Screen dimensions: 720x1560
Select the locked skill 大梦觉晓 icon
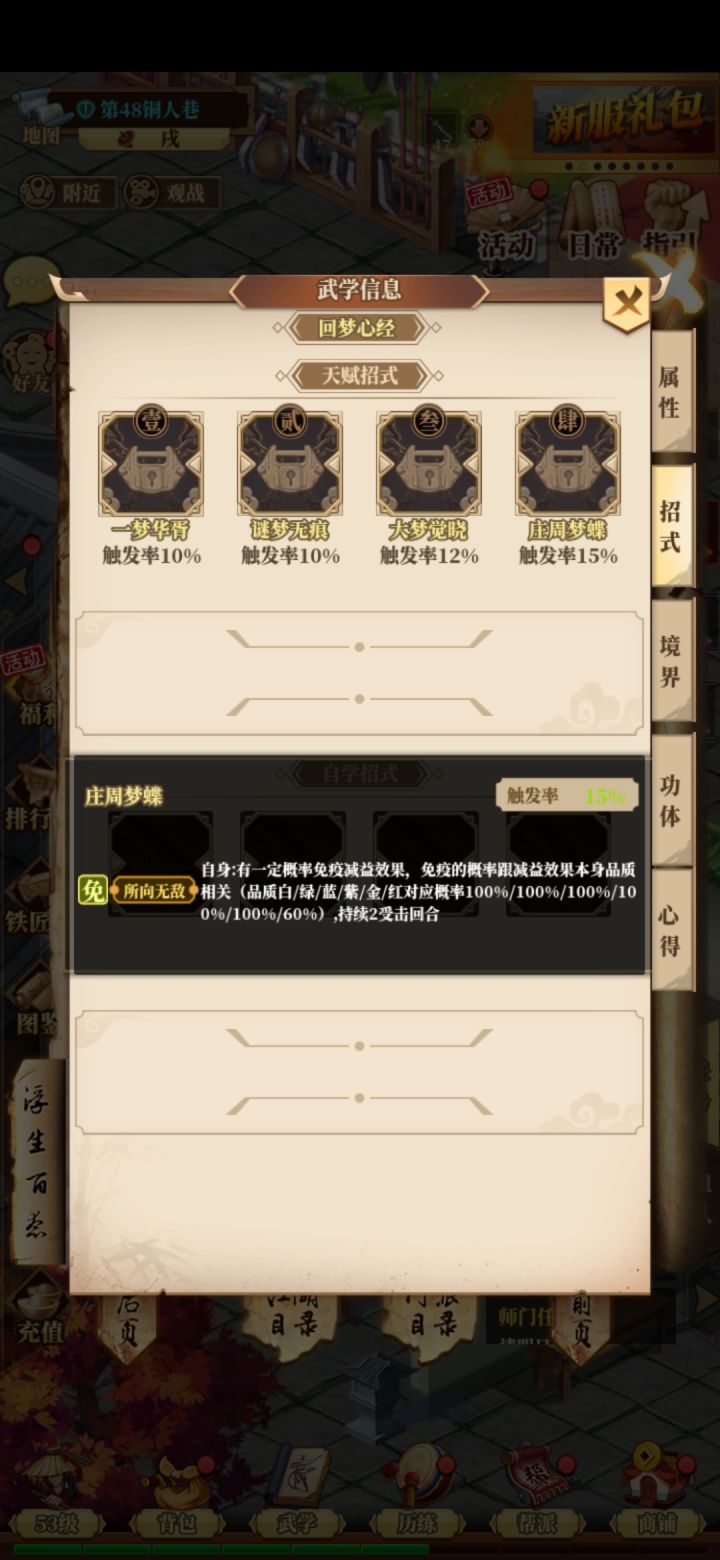pyautogui.click(x=429, y=461)
